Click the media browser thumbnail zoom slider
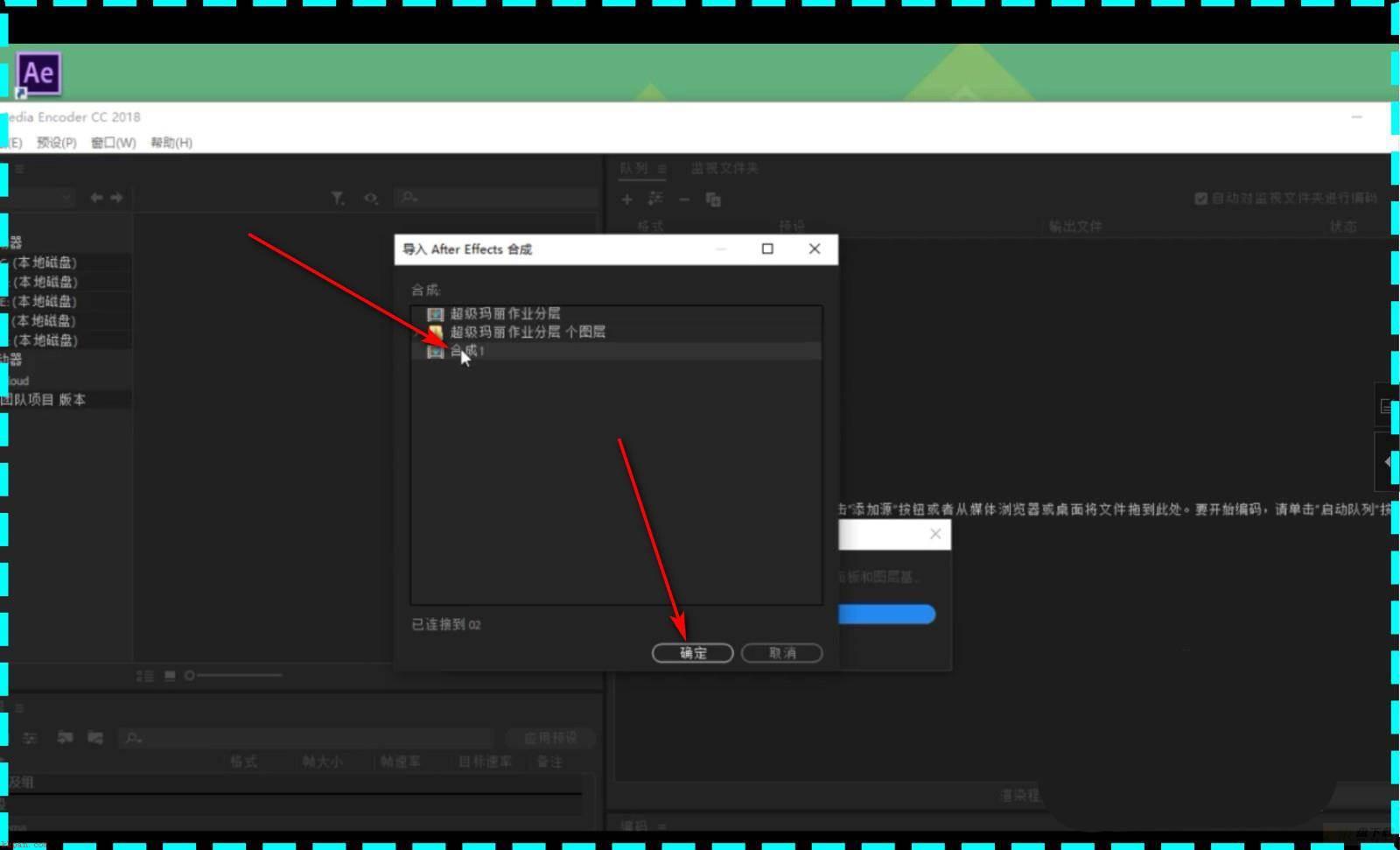This screenshot has height=850, width=1400. click(233, 675)
